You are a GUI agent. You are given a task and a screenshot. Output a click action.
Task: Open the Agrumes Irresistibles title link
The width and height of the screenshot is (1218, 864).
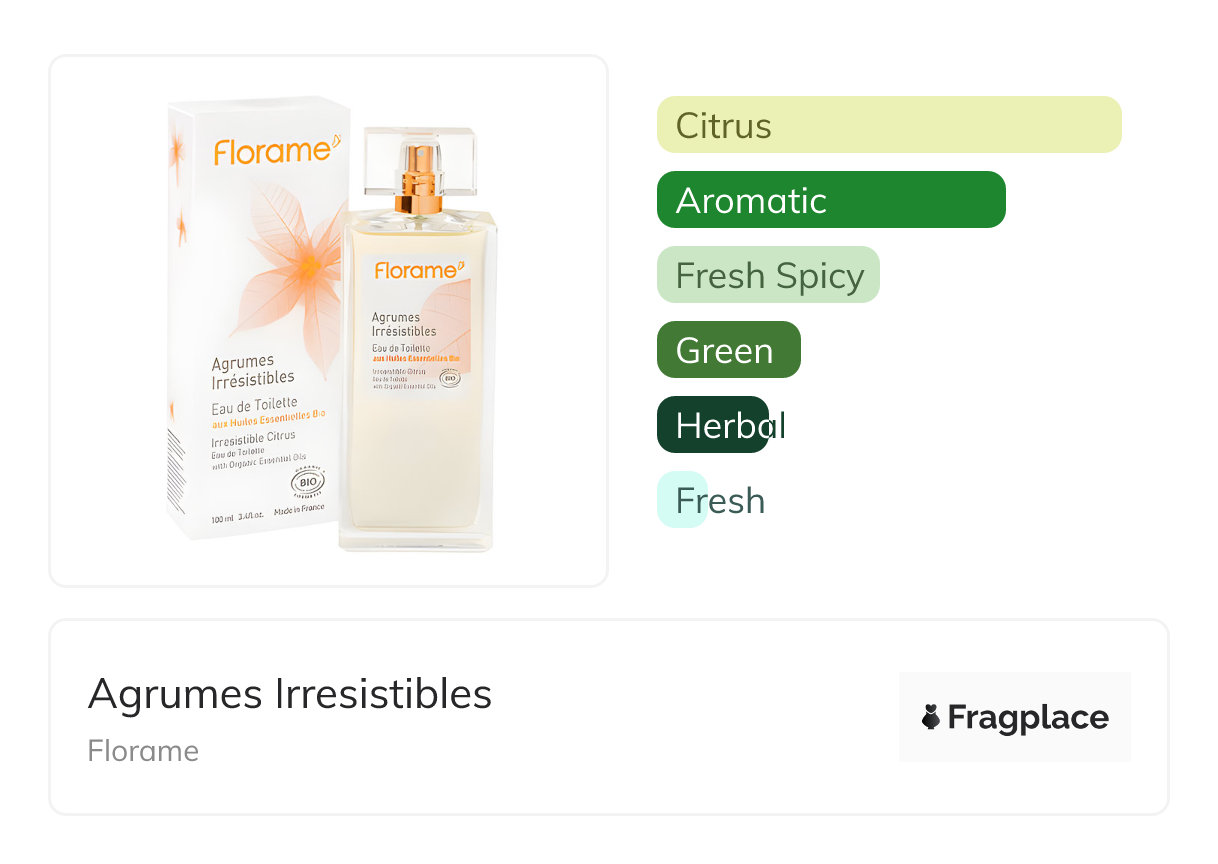point(290,694)
